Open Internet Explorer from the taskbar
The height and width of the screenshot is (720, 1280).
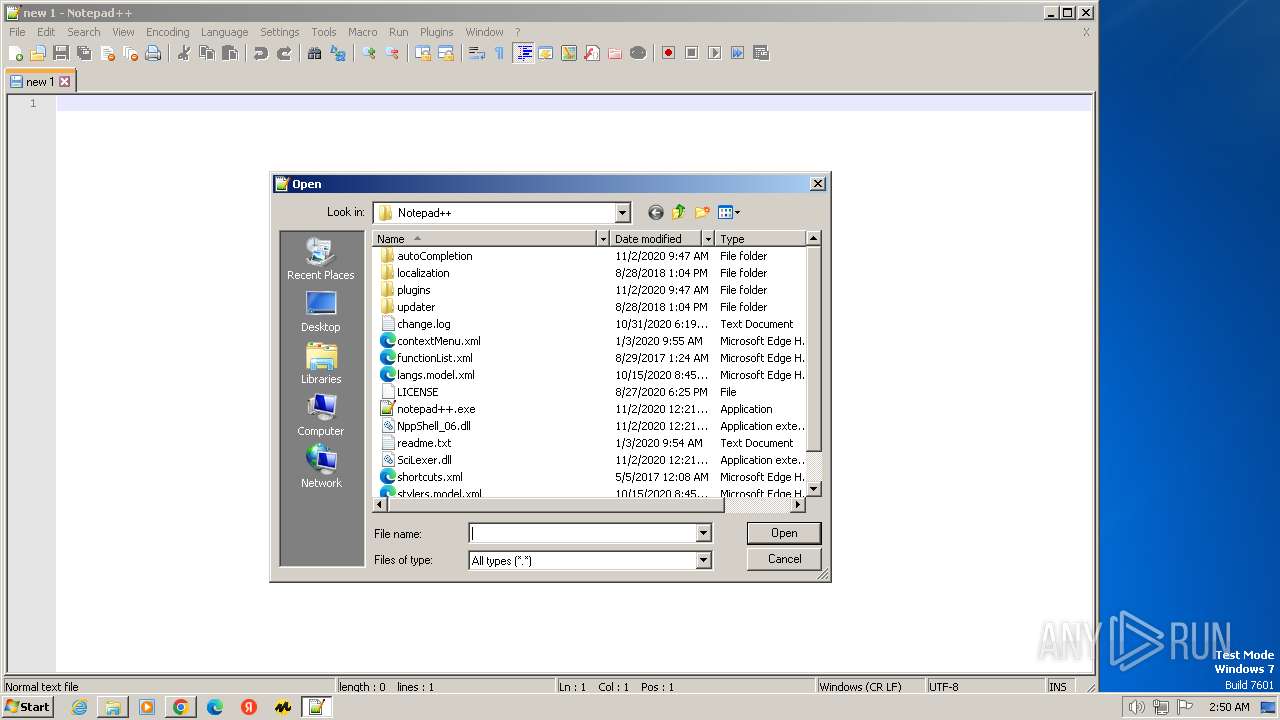click(x=79, y=707)
